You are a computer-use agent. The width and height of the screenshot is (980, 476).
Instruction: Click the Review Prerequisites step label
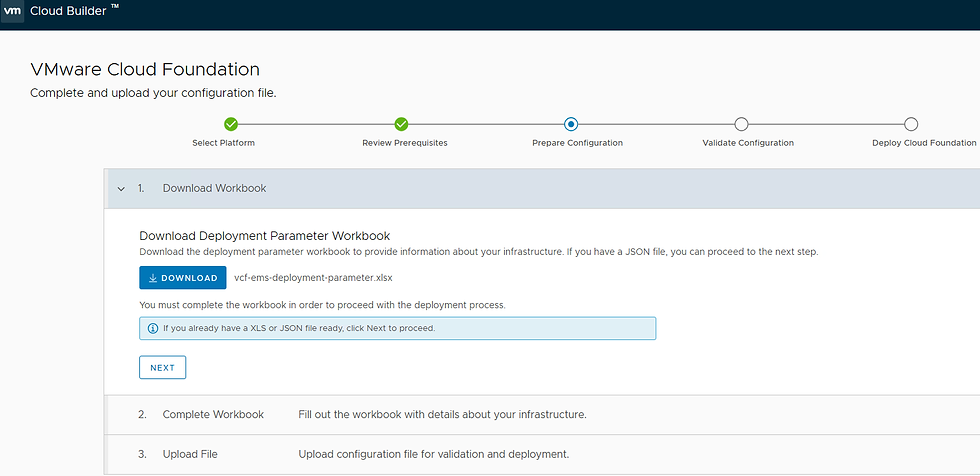[x=405, y=143]
